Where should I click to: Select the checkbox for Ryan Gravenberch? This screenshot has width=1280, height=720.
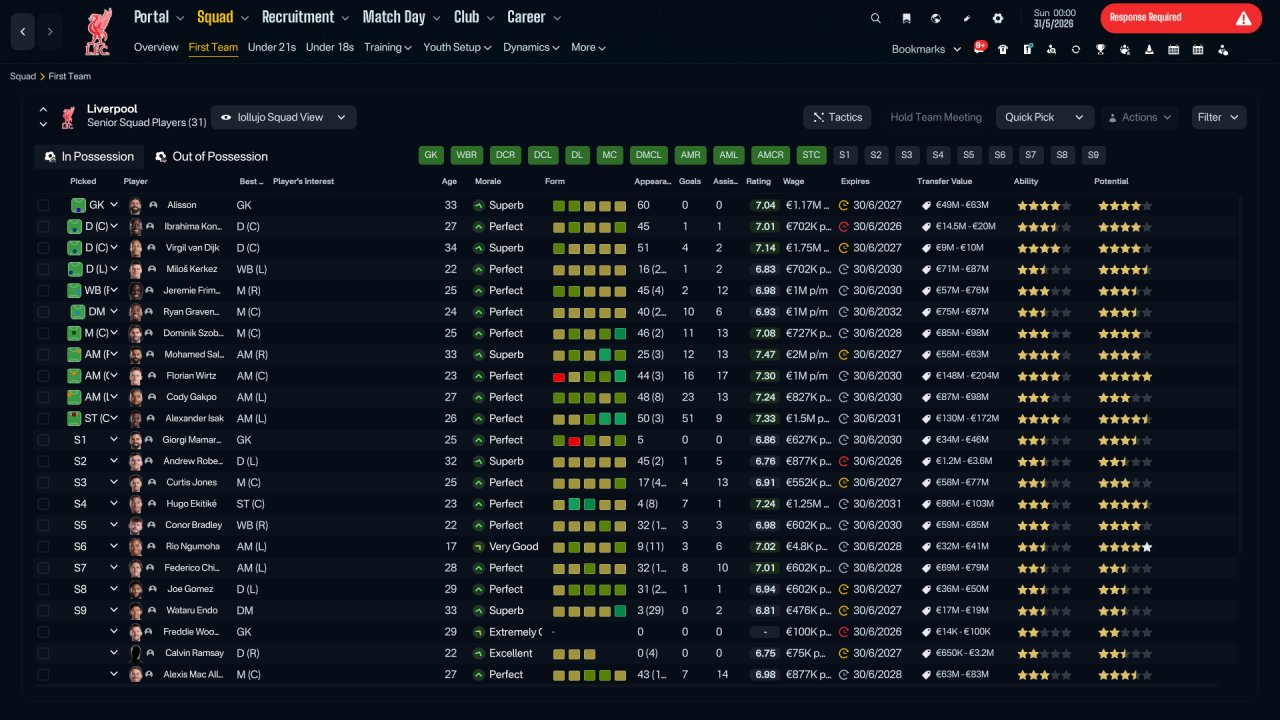tap(43, 312)
